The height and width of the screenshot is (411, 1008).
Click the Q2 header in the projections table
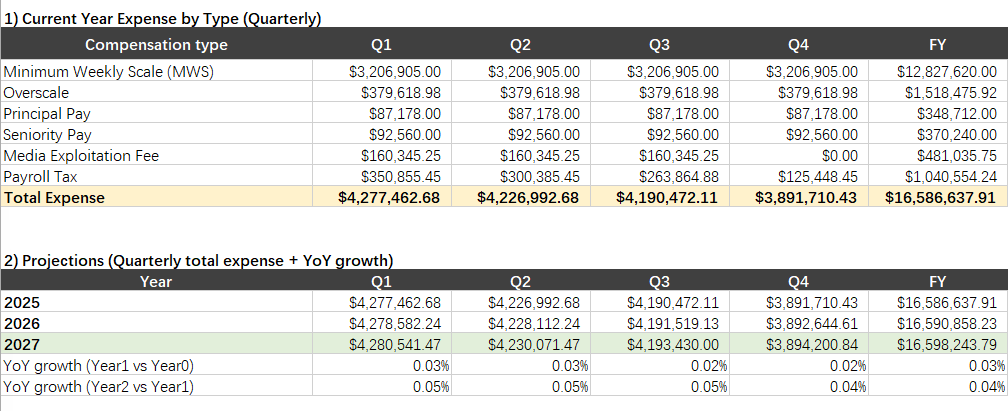coord(521,281)
